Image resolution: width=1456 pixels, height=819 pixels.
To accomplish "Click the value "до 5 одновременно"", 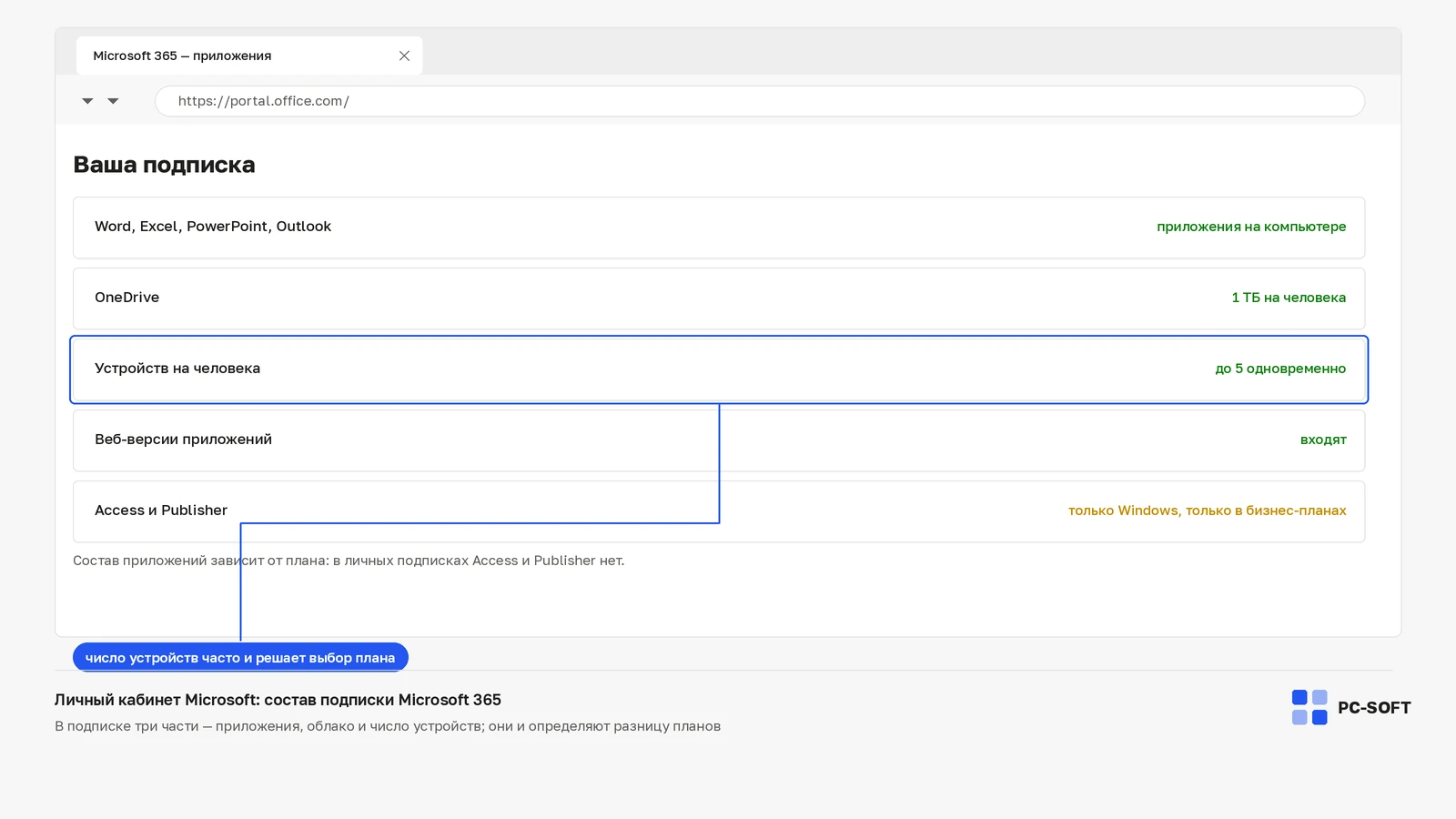I will tap(1280, 369).
